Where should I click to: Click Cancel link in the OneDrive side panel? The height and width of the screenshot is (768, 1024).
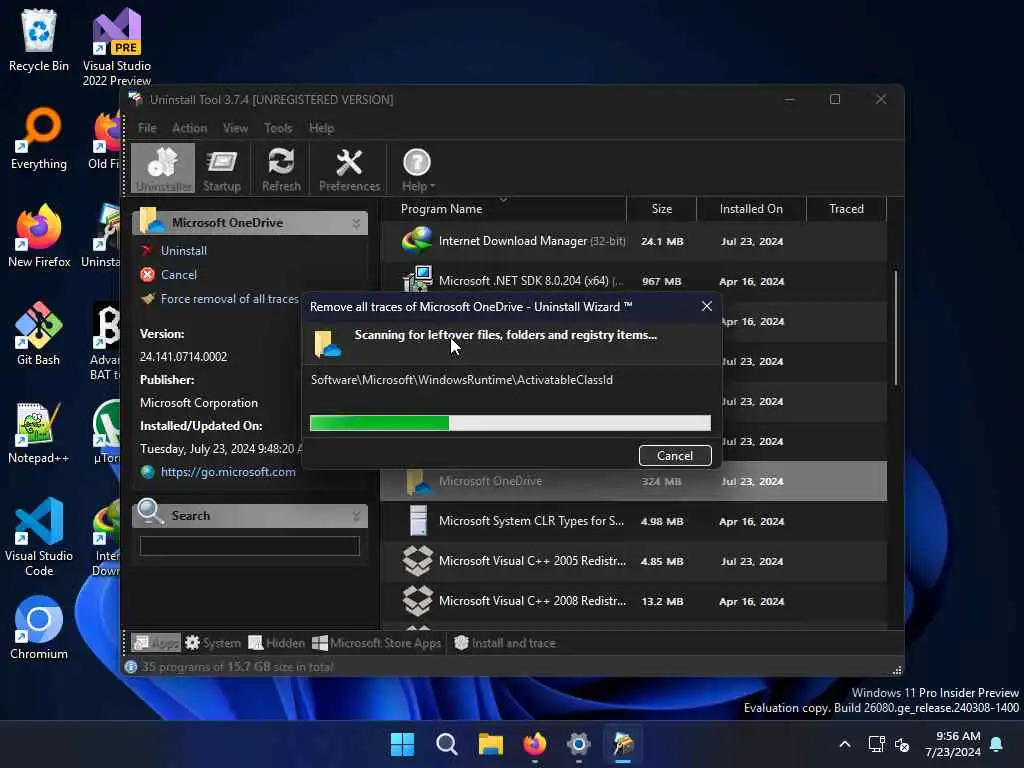click(178, 275)
